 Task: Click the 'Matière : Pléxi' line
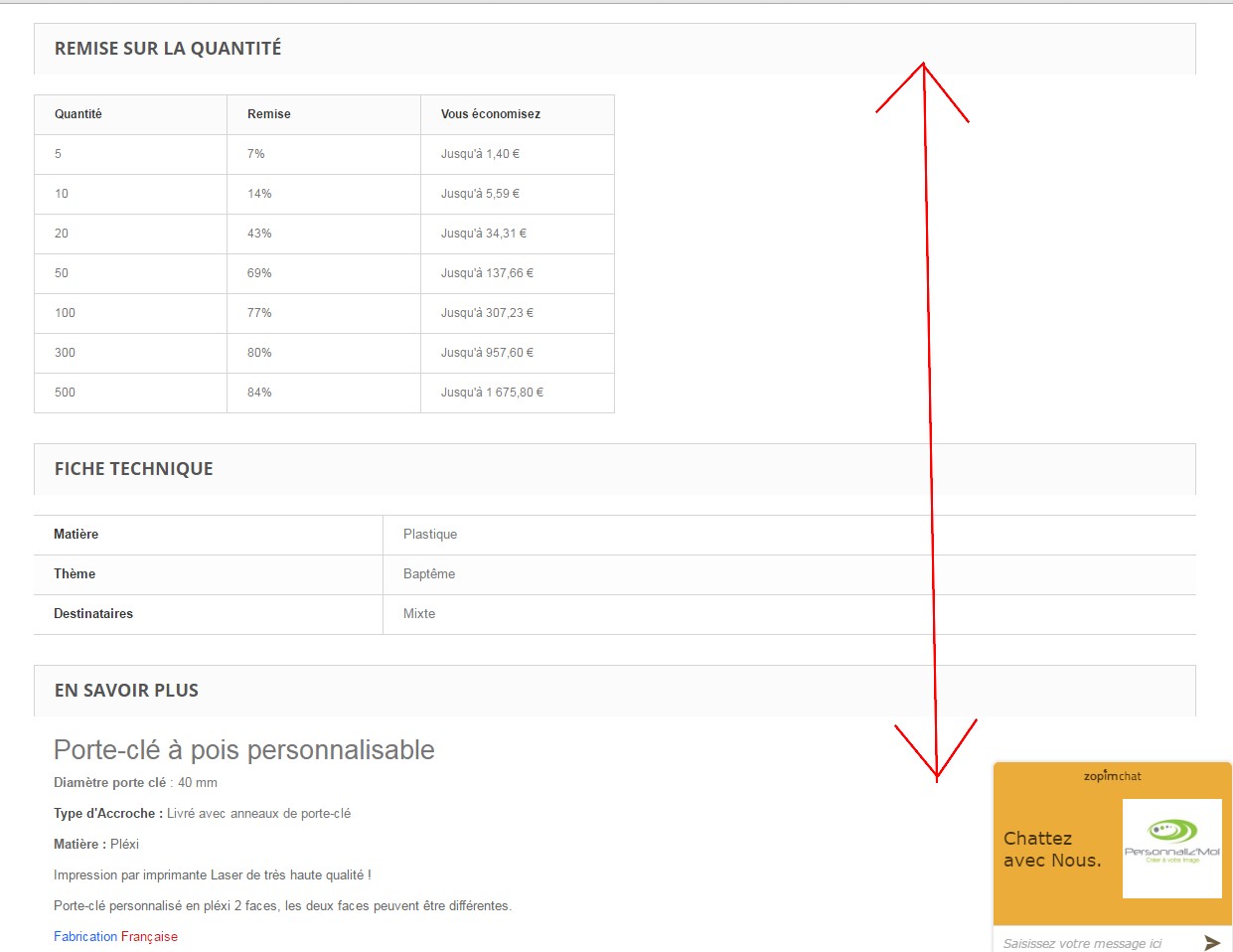pyautogui.click(x=96, y=845)
